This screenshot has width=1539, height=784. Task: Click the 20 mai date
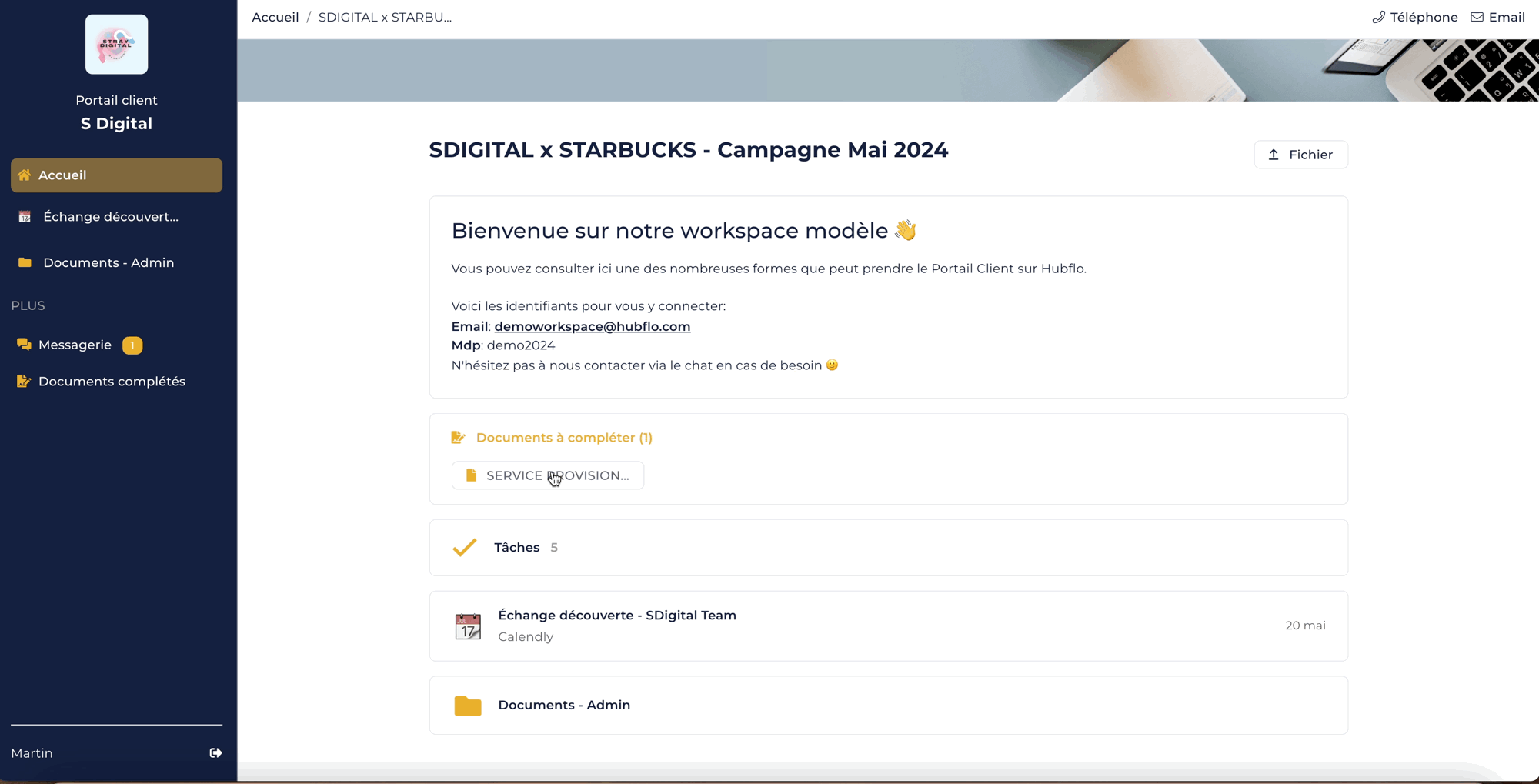pyautogui.click(x=1306, y=626)
